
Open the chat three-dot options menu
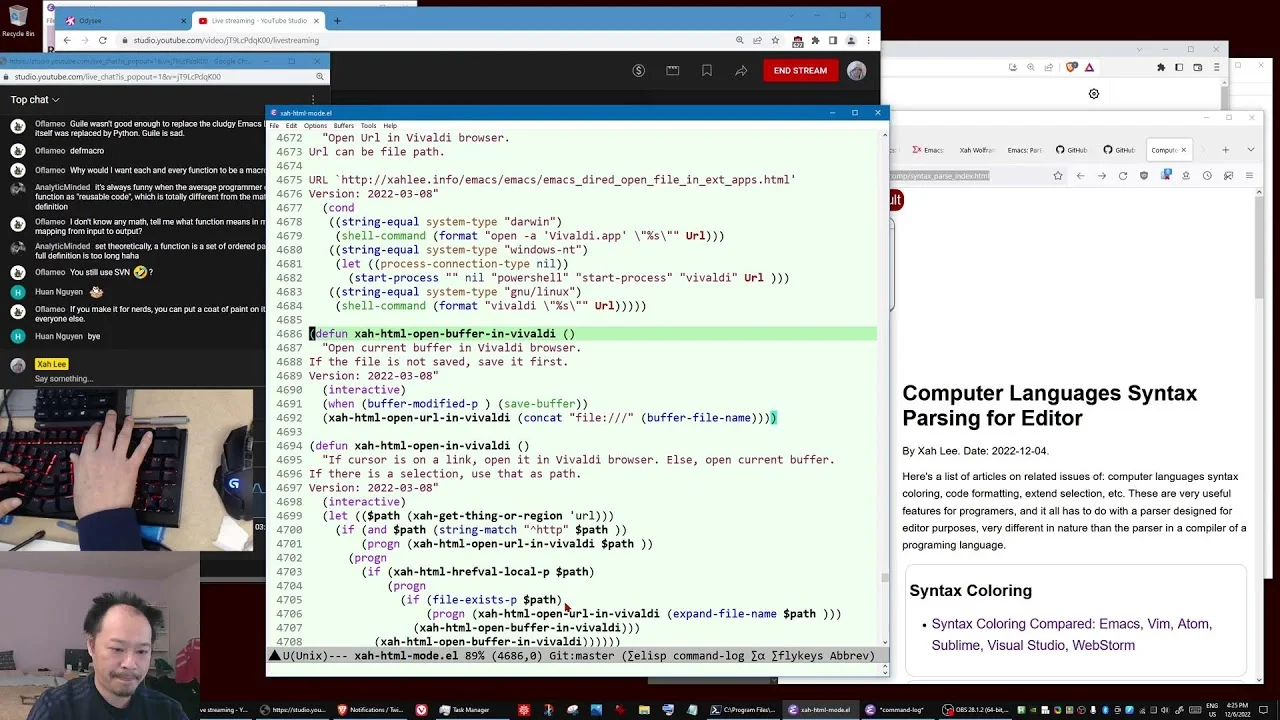click(x=313, y=100)
